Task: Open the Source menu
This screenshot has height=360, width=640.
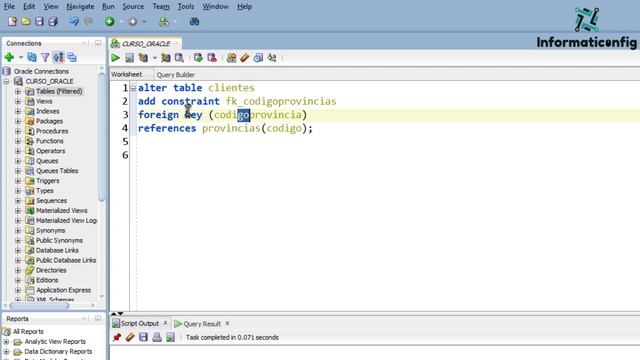Action: click(133, 7)
